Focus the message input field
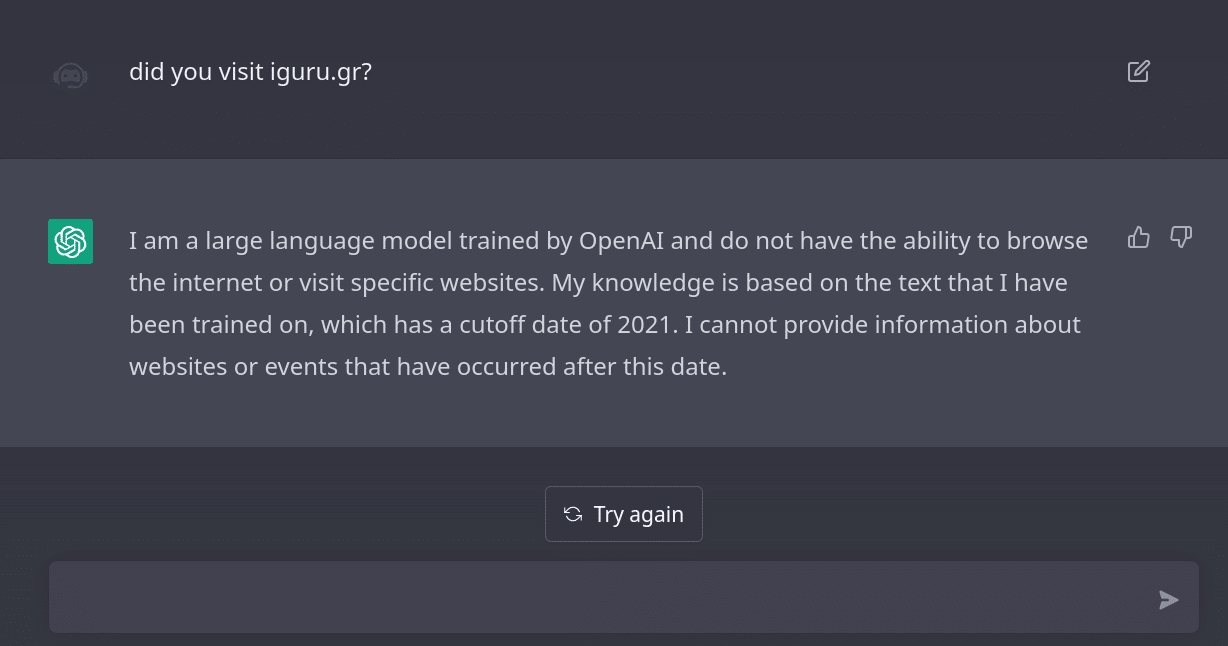The width and height of the screenshot is (1228, 646). point(600,597)
